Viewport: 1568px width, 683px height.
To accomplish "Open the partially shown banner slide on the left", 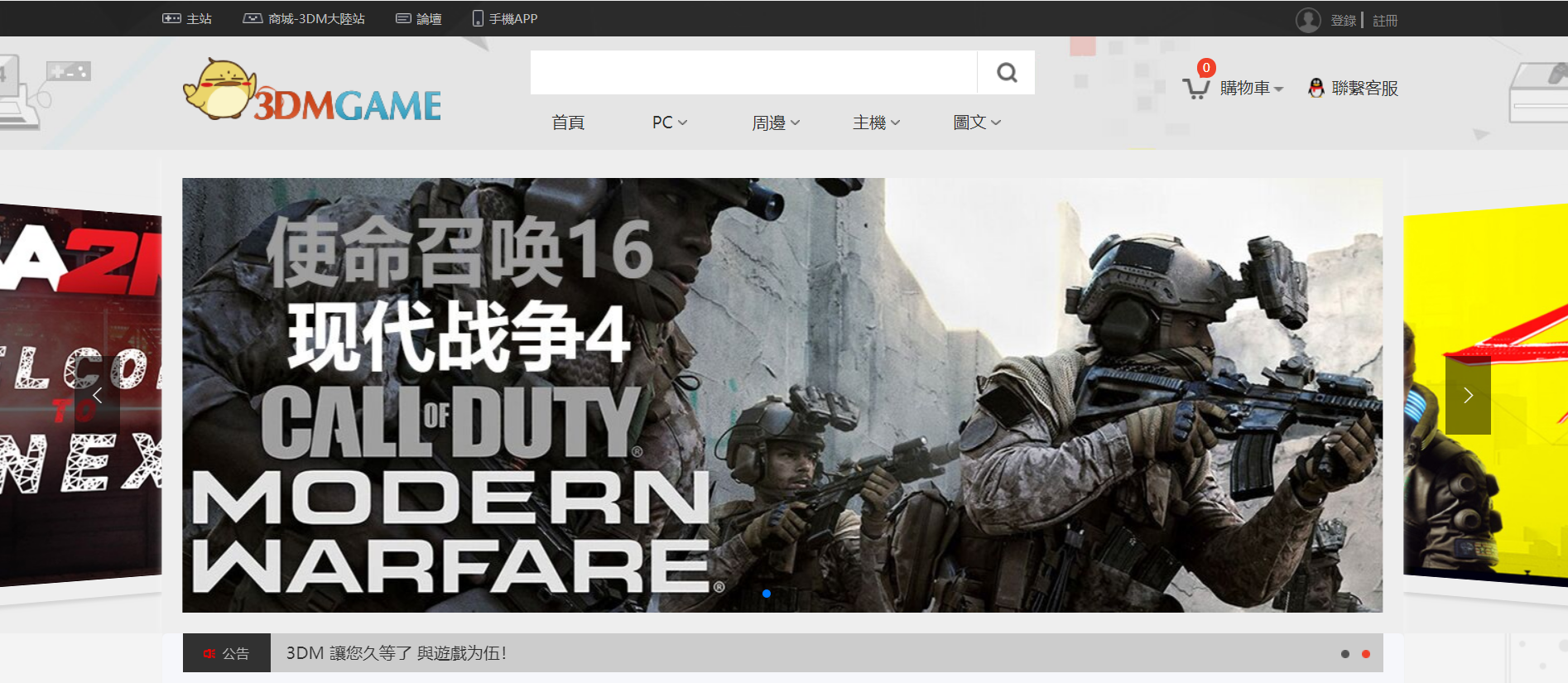I will pos(80,393).
